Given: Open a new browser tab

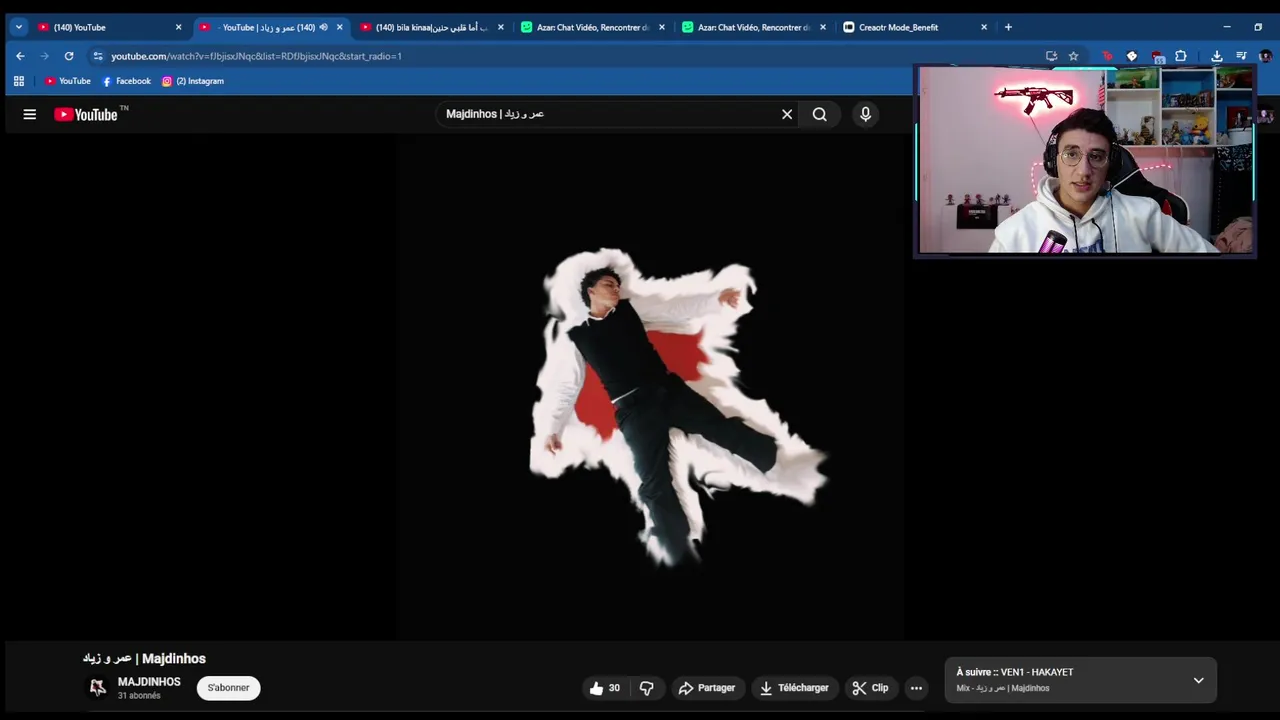Looking at the screenshot, I should [1008, 27].
